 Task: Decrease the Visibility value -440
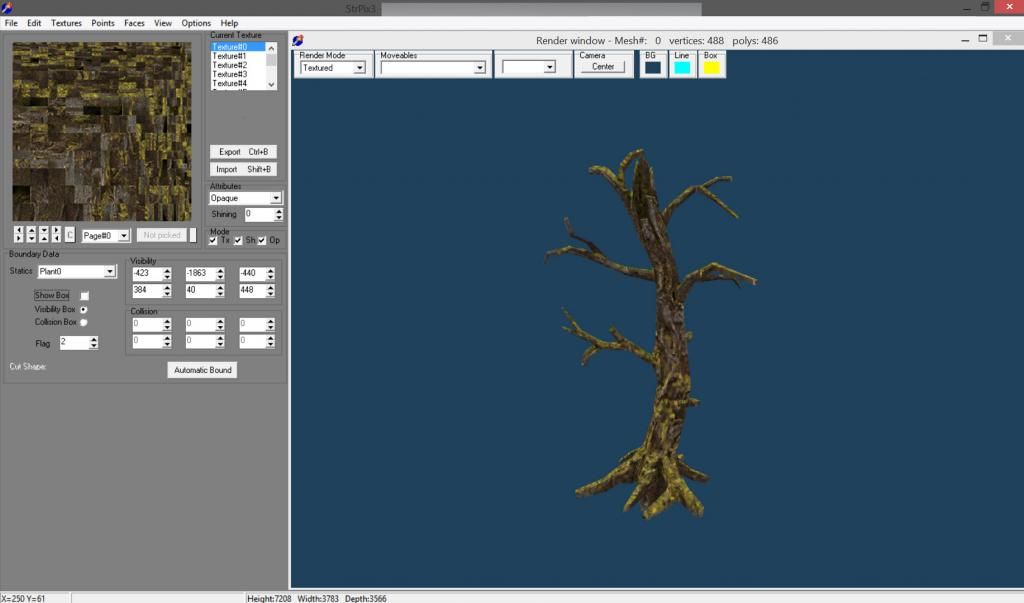coord(270,277)
